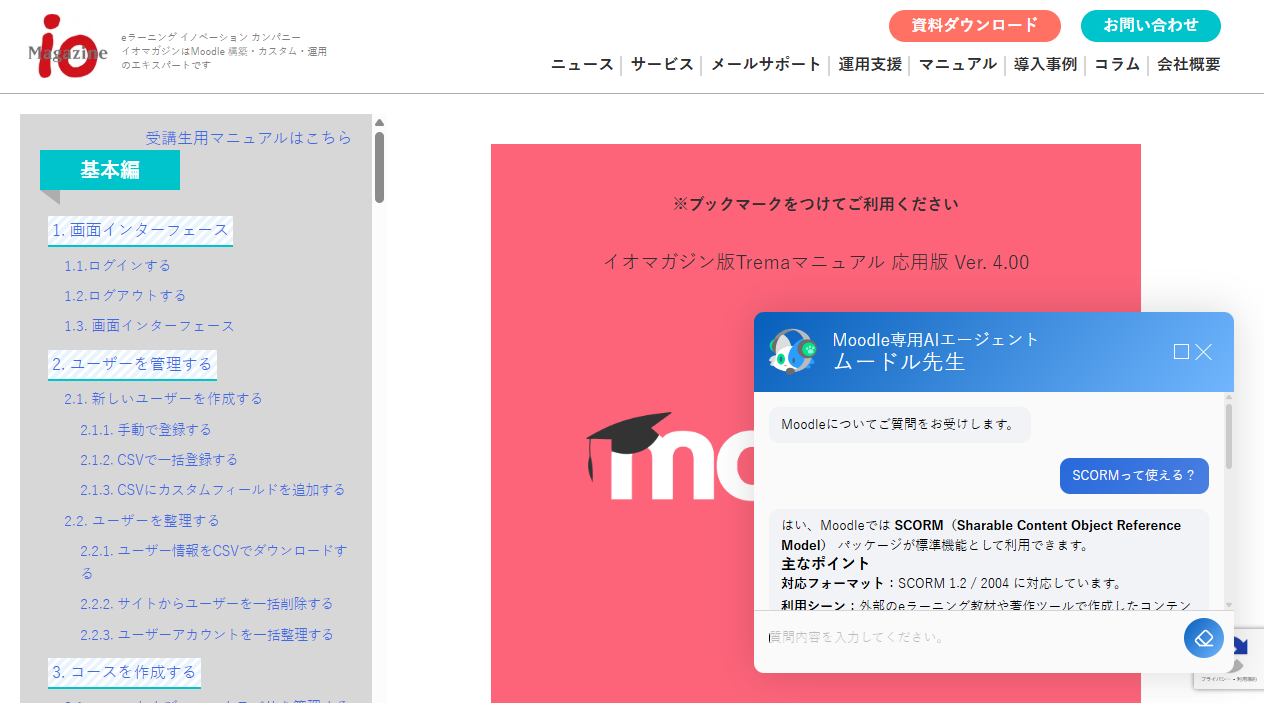Open the 導入事例 navigation item
Screen dimensions: 1264x703
click(x=1045, y=65)
